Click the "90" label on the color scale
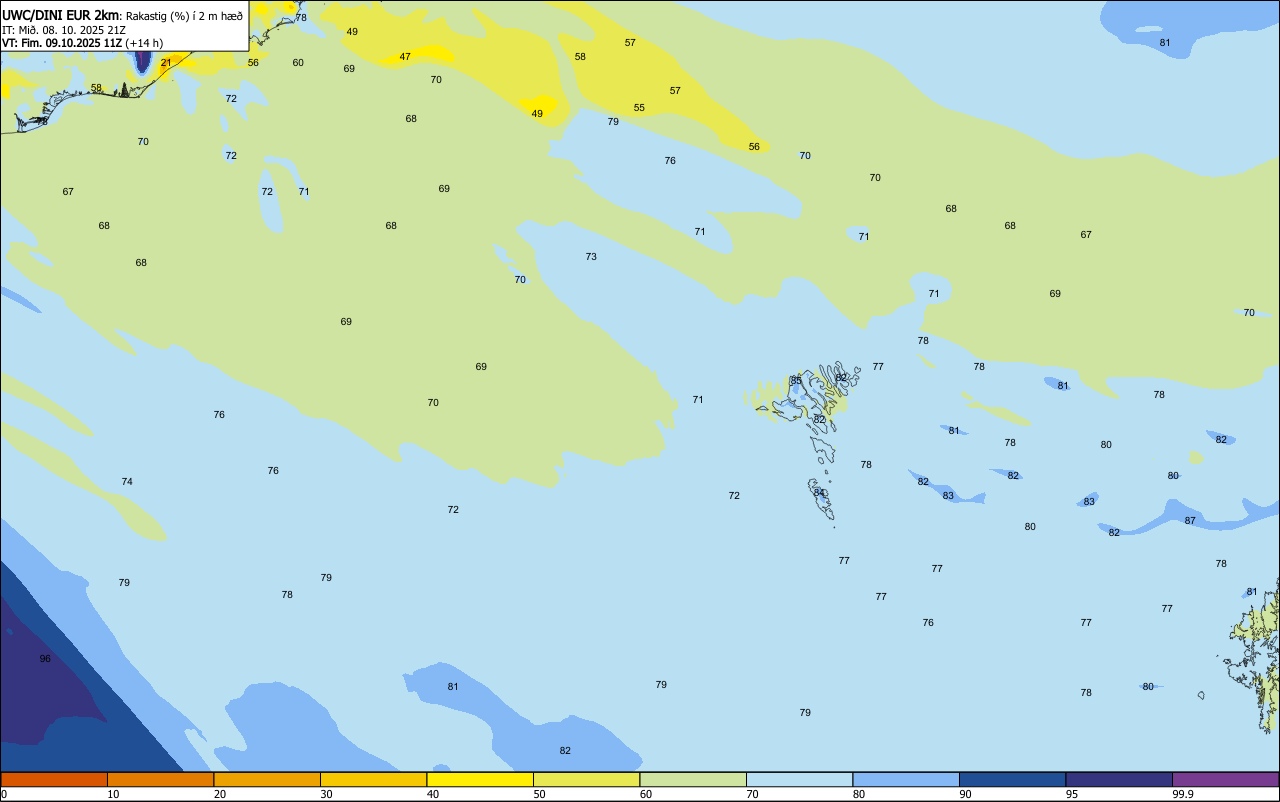This screenshot has width=1280, height=802. 965,794
